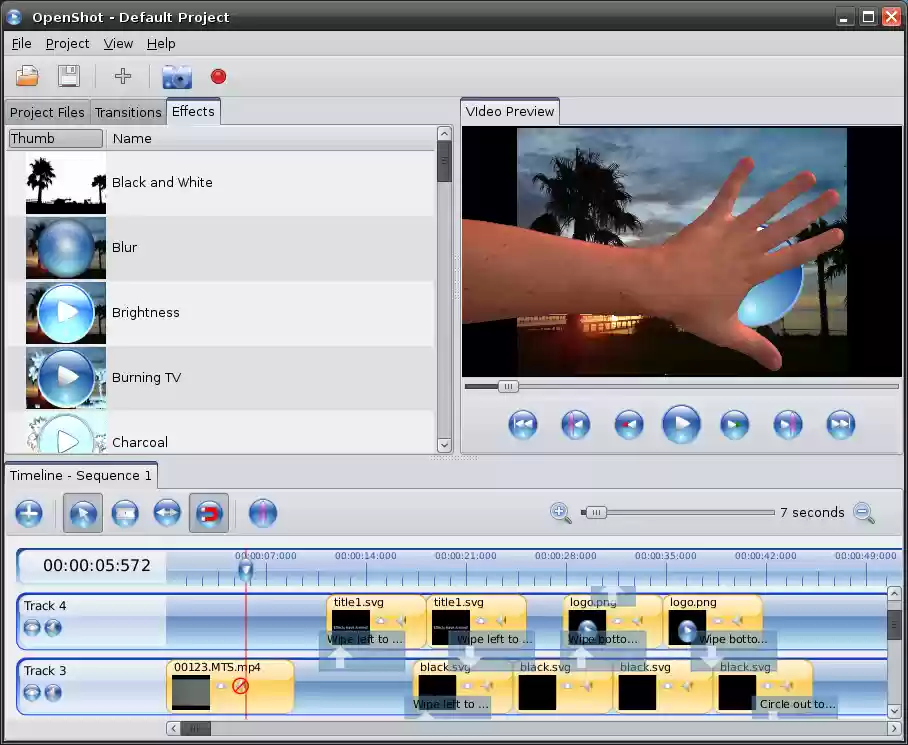Screen dimensions: 908x745
Task: Switch to the Transitions tab
Action: tap(128, 112)
